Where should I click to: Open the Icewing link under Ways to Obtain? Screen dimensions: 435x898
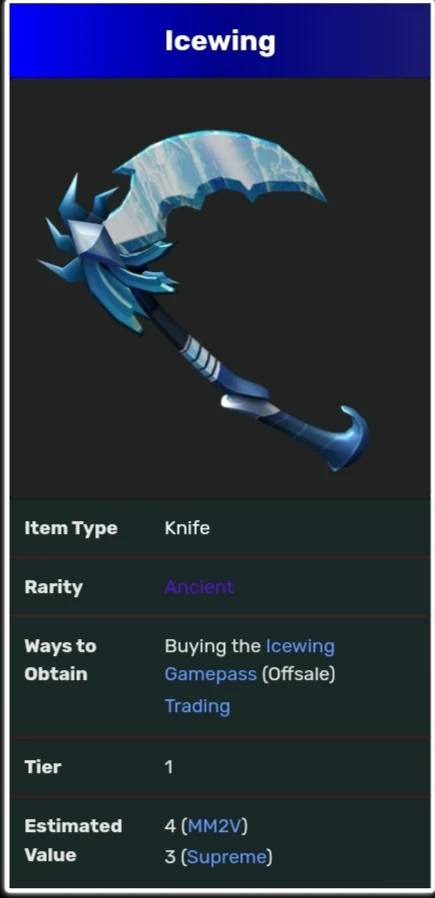(x=300, y=646)
